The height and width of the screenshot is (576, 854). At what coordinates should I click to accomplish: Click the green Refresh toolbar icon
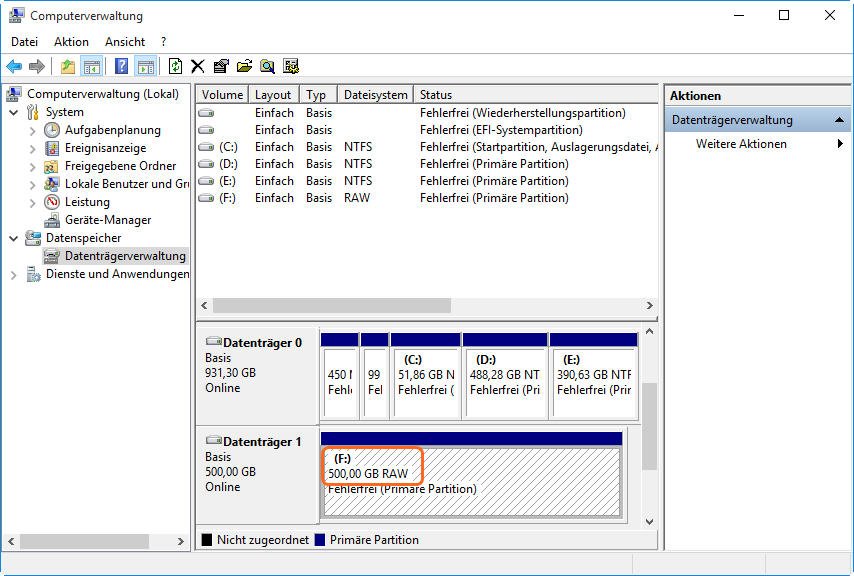175,66
